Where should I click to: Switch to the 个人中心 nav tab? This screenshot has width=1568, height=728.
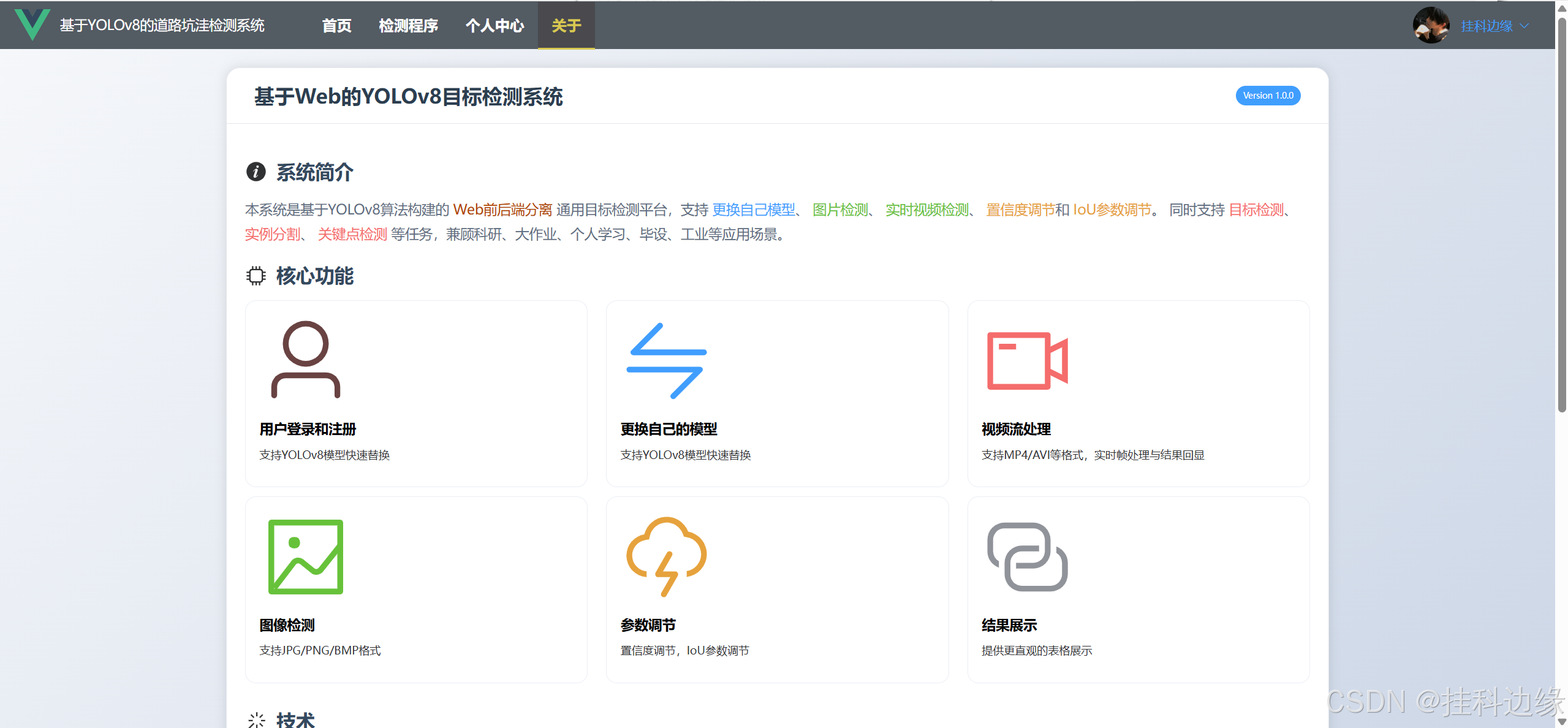click(494, 25)
